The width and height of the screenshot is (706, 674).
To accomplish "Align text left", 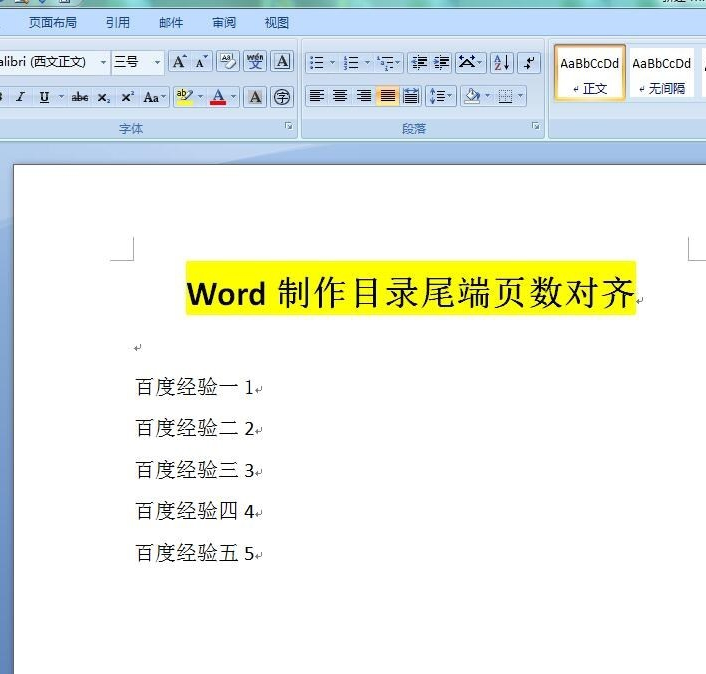I will [x=317, y=96].
